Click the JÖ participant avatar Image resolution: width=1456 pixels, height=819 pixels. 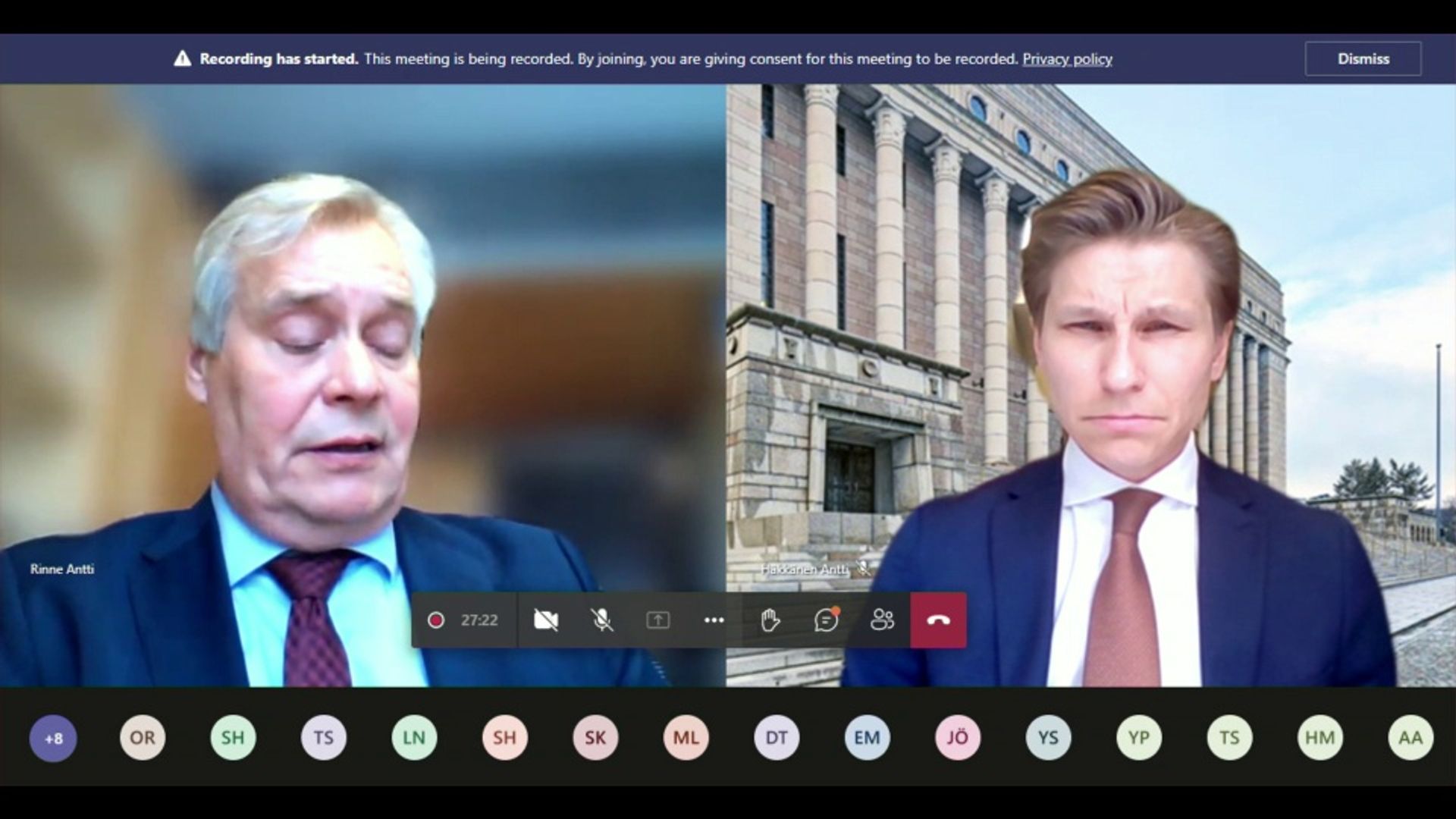(x=958, y=738)
